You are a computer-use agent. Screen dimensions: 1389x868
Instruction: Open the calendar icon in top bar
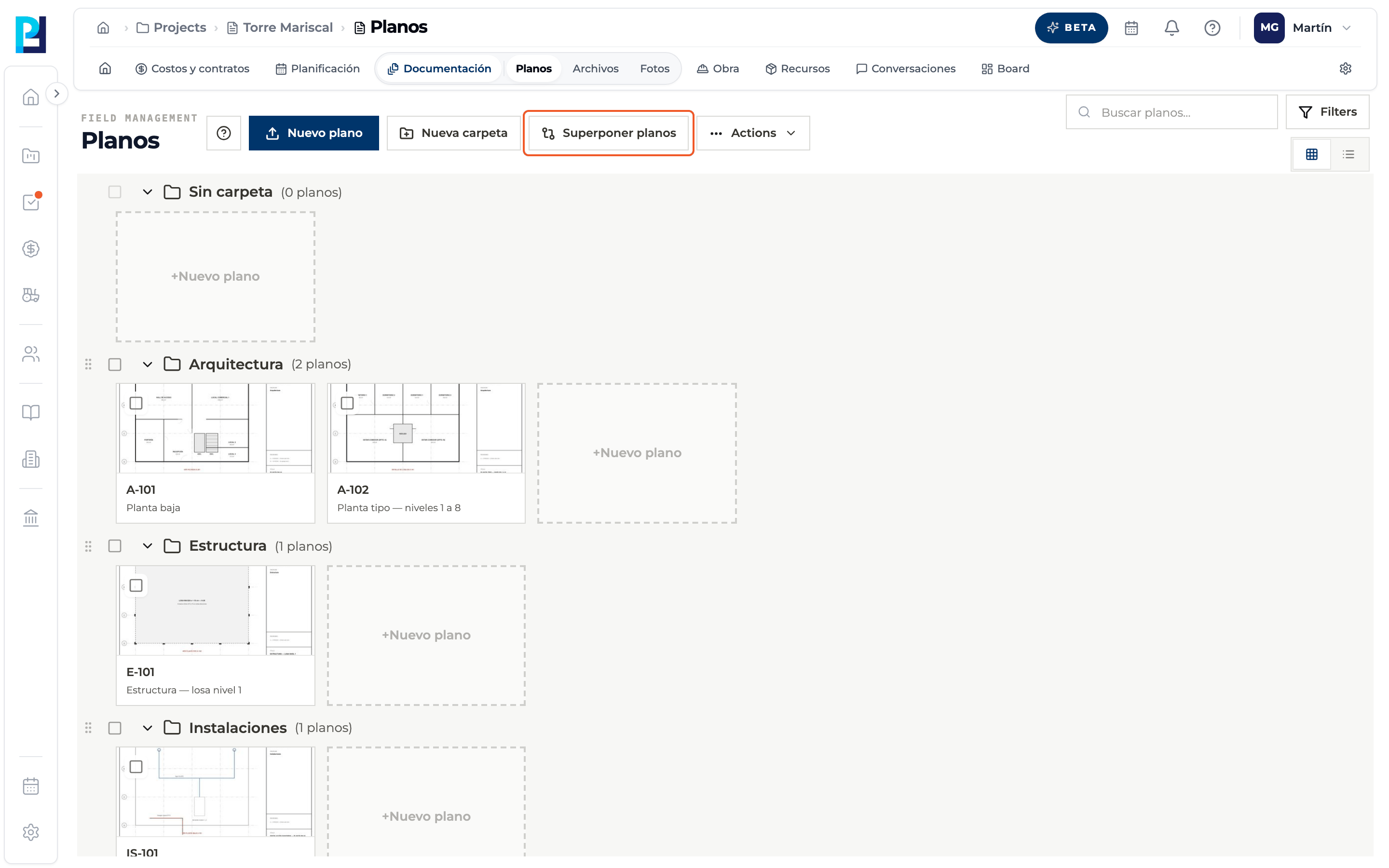pyautogui.click(x=1130, y=27)
